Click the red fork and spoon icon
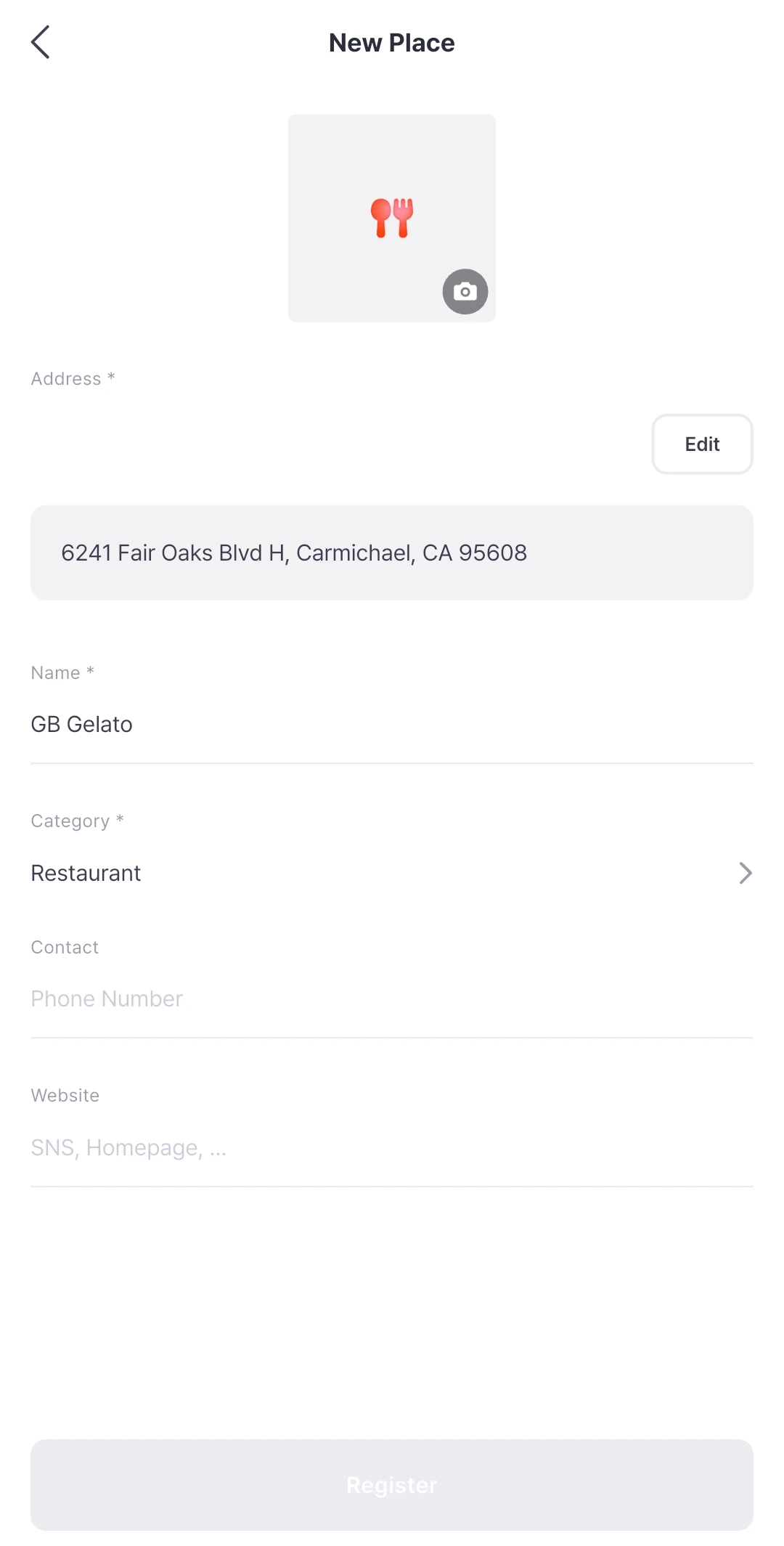The height and width of the screenshot is (1546, 784). click(x=392, y=217)
